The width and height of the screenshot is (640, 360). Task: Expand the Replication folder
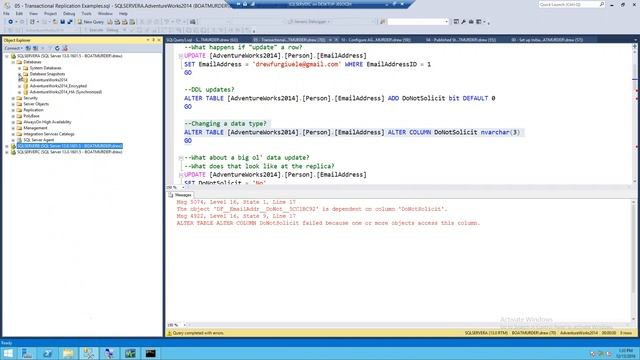coord(13,110)
